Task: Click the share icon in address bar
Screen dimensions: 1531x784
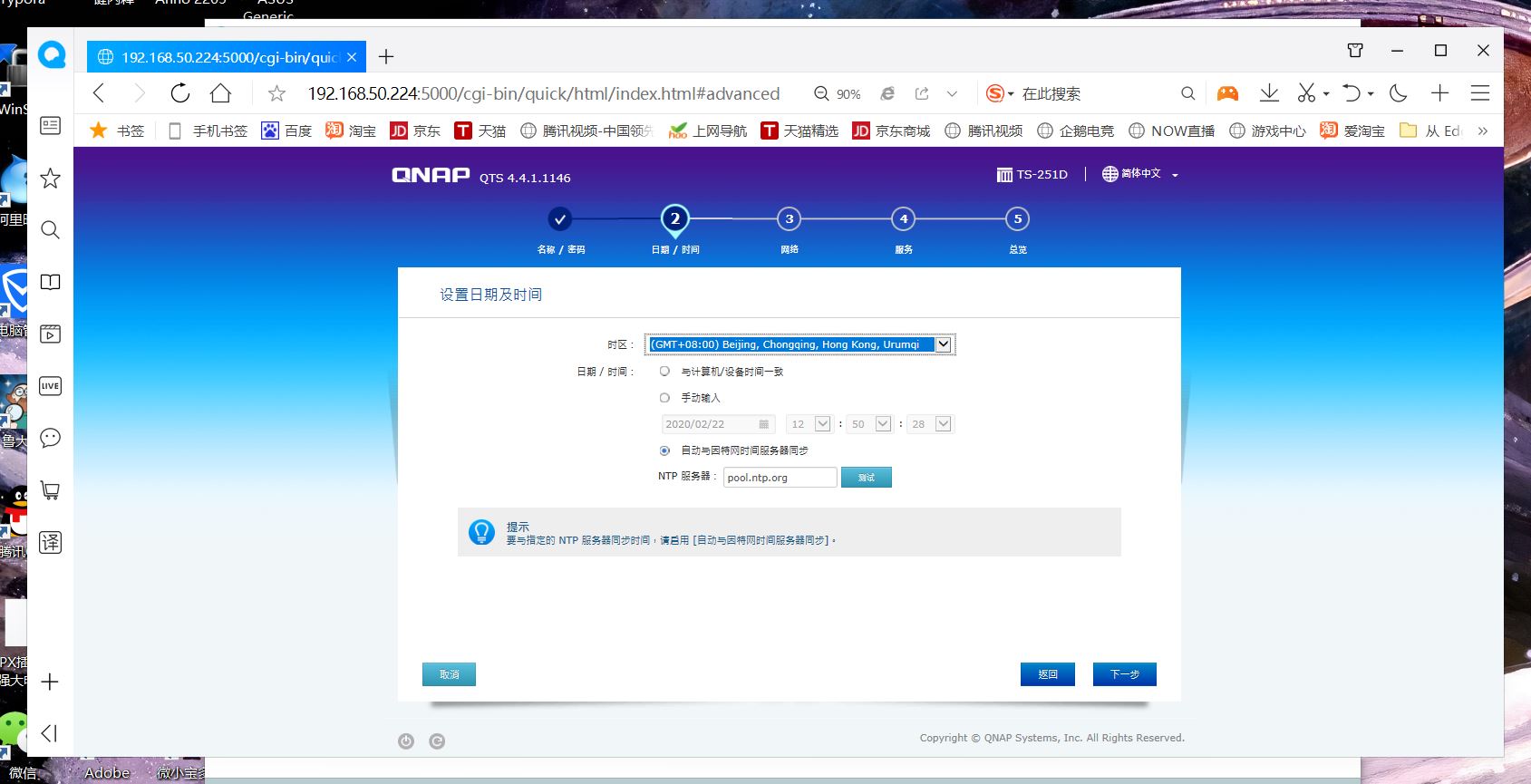Action: tap(922, 93)
